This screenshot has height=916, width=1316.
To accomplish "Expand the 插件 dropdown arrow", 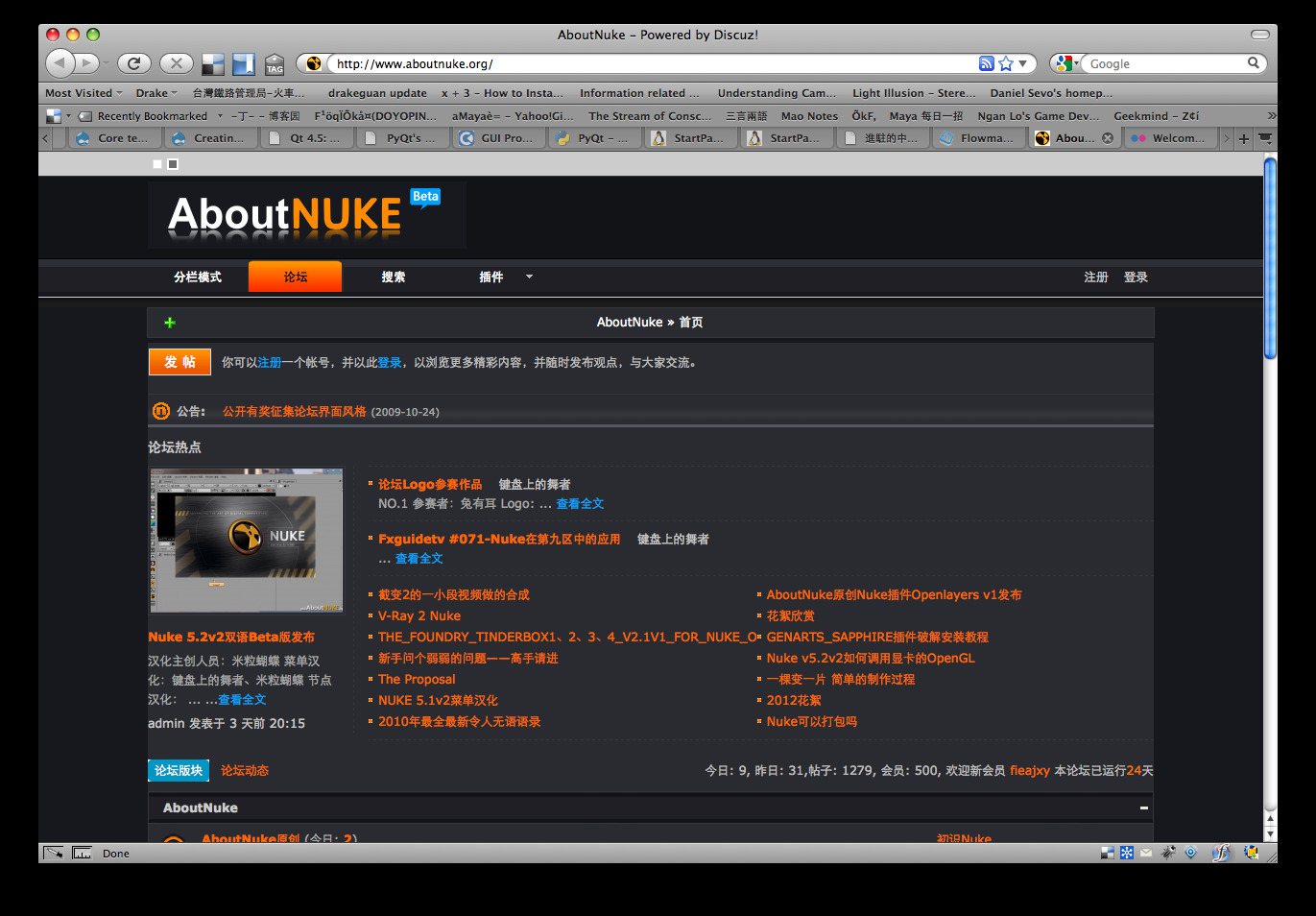I will click(529, 277).
